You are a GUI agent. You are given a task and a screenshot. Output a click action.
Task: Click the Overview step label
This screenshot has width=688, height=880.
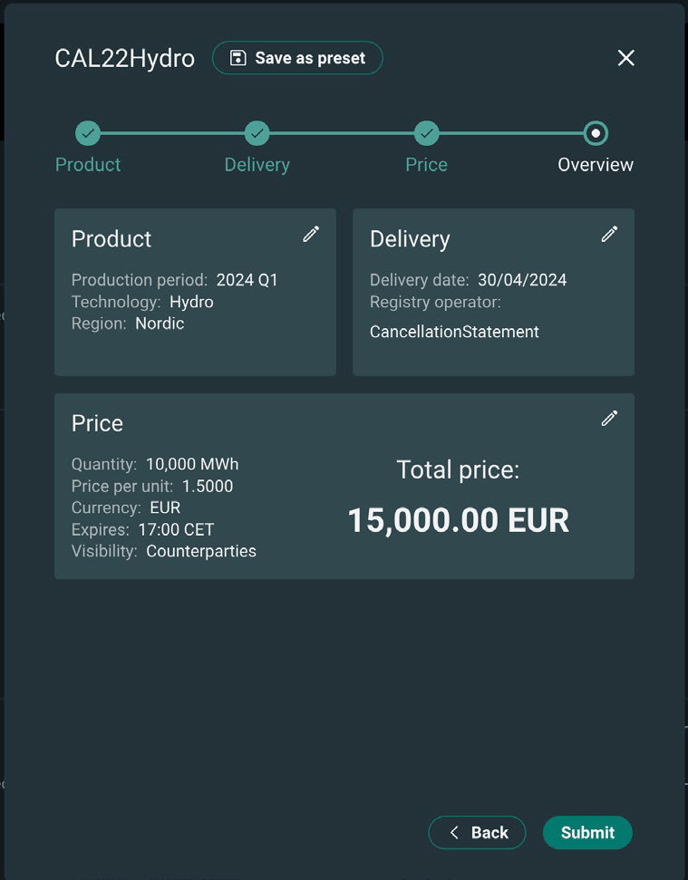click(595, 165)
